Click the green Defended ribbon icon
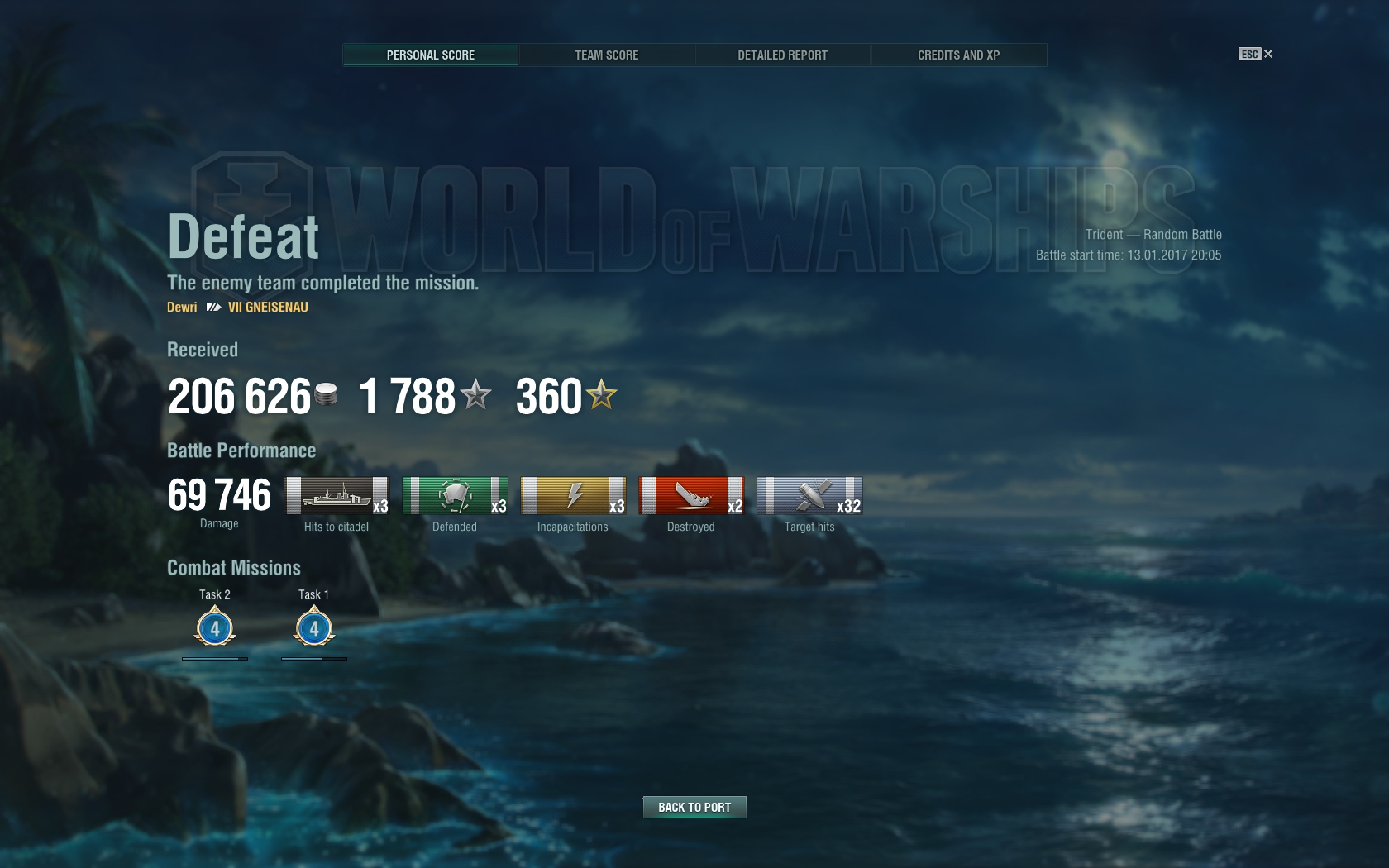1389x868 pixels. point(456,495)
